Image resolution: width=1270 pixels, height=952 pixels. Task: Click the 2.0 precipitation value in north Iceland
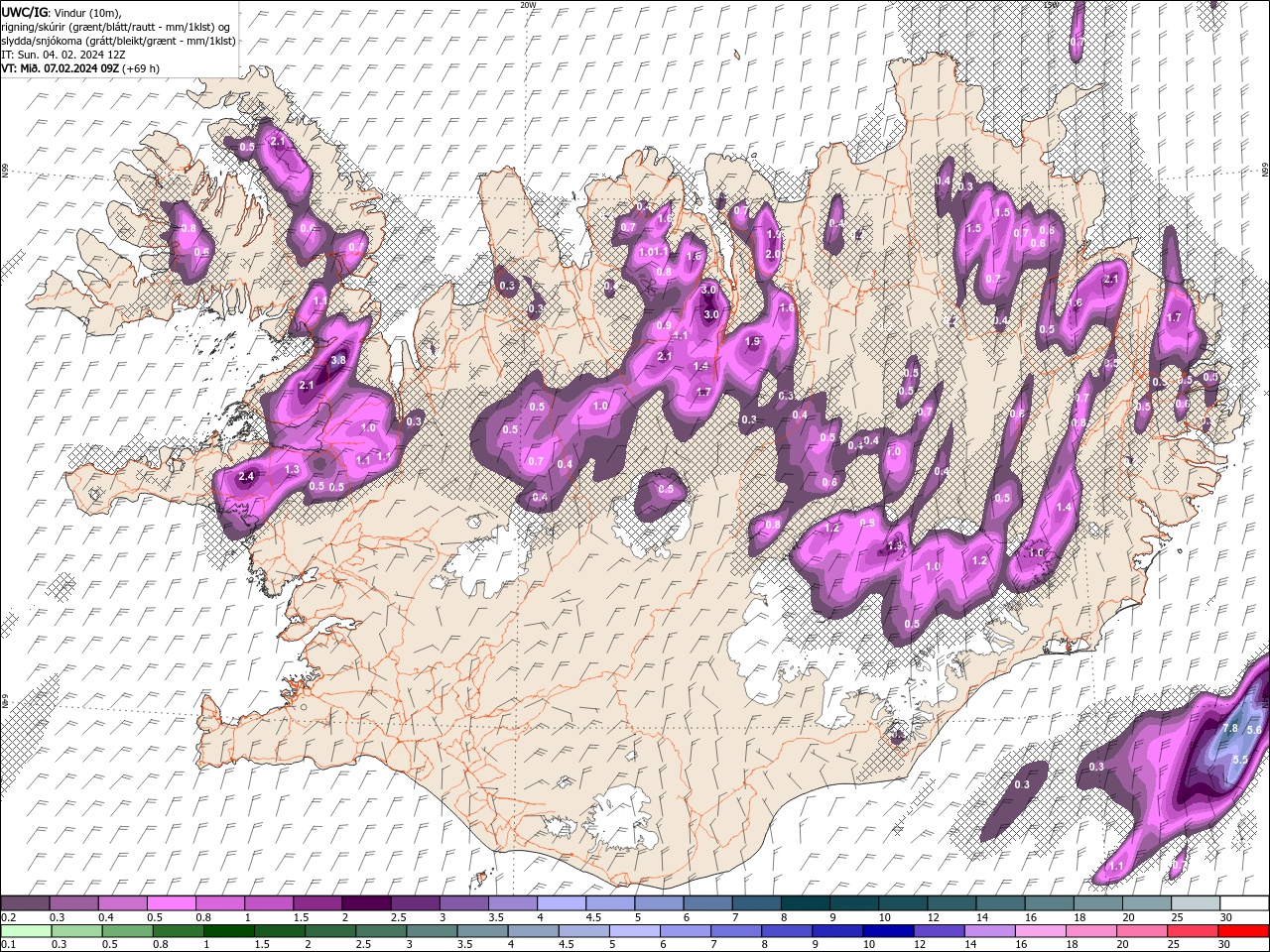click(x=774, y=254)
